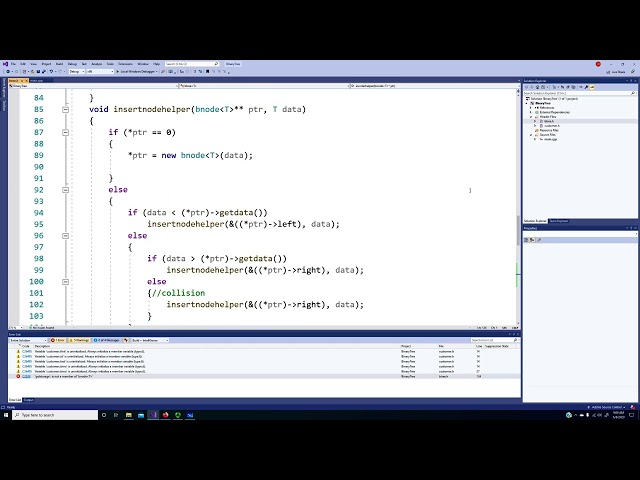Image resolution: width=640 pixels, height=480 pixels.
Task: Click No issues found status indicator
Action: [42, 327]
